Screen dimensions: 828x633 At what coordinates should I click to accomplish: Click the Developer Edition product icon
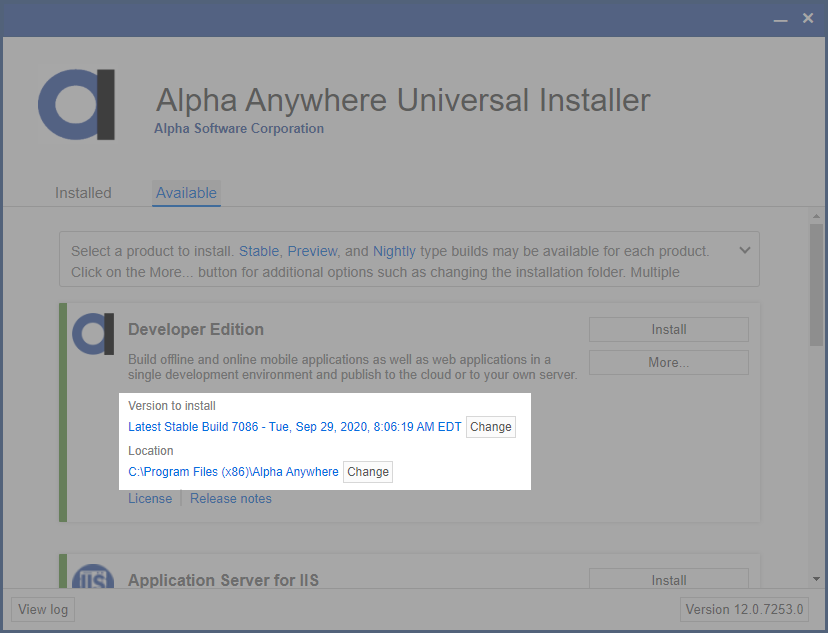click(93, 334)
